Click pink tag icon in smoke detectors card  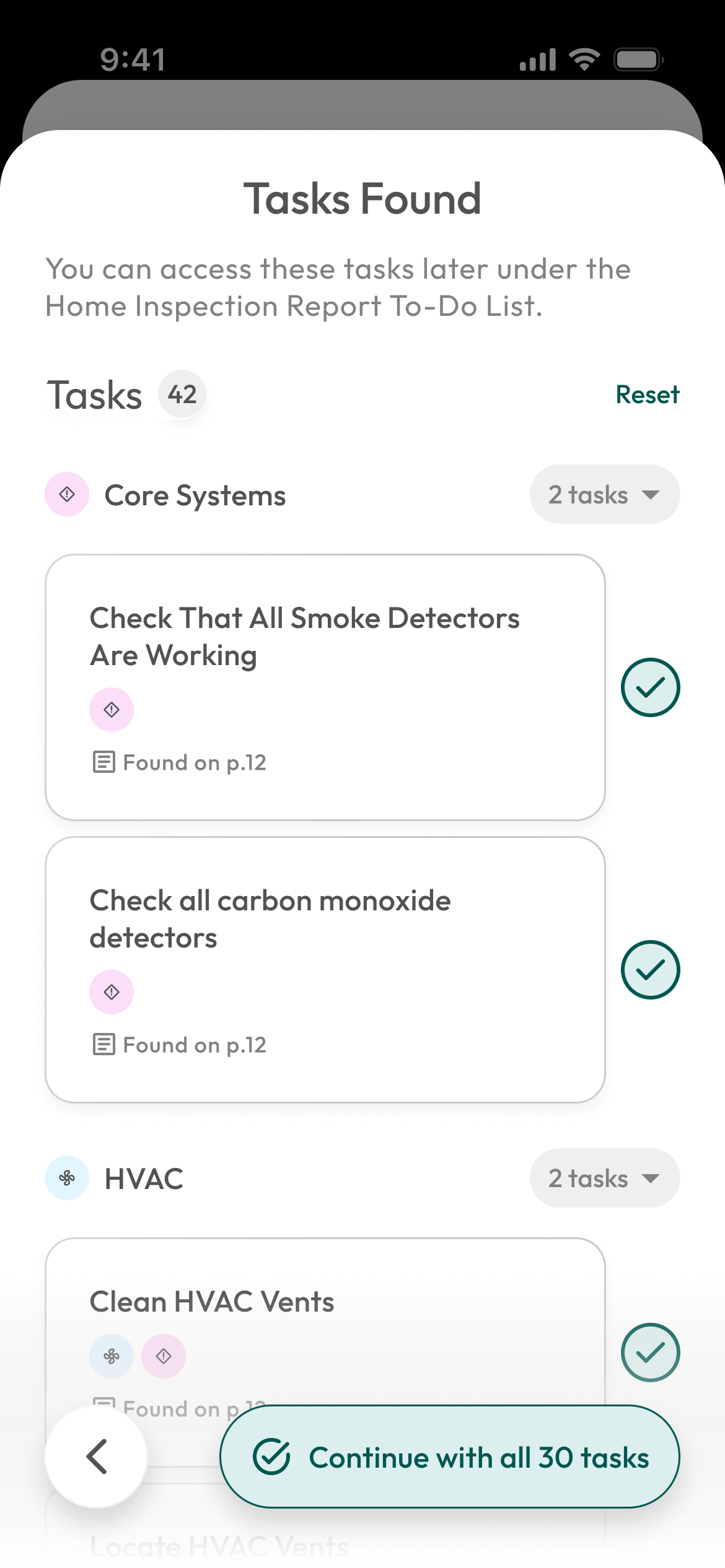click(112, 710)
